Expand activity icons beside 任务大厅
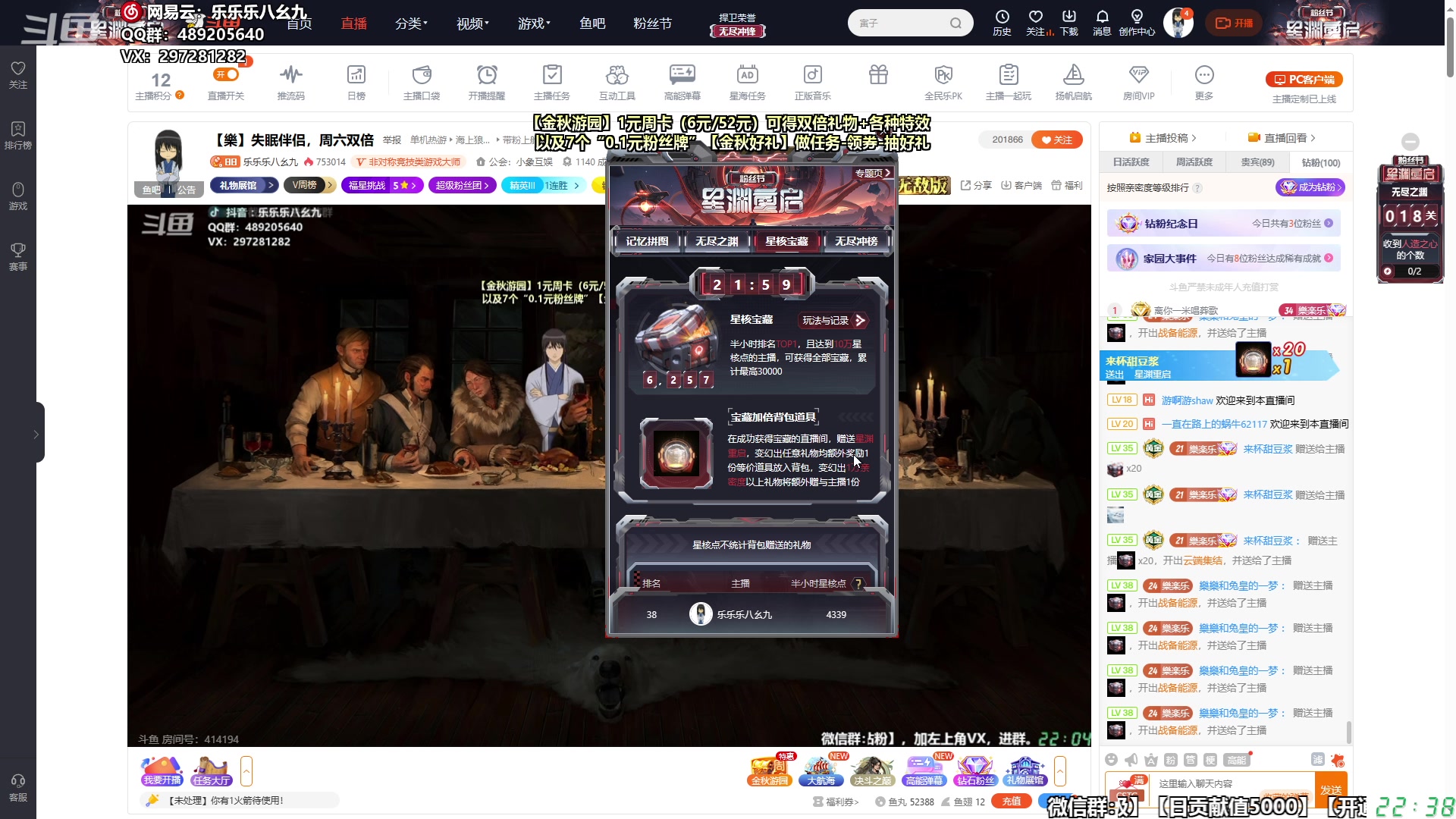The width and height of the screenshot is (1456, 819). (x=246, y=771)
